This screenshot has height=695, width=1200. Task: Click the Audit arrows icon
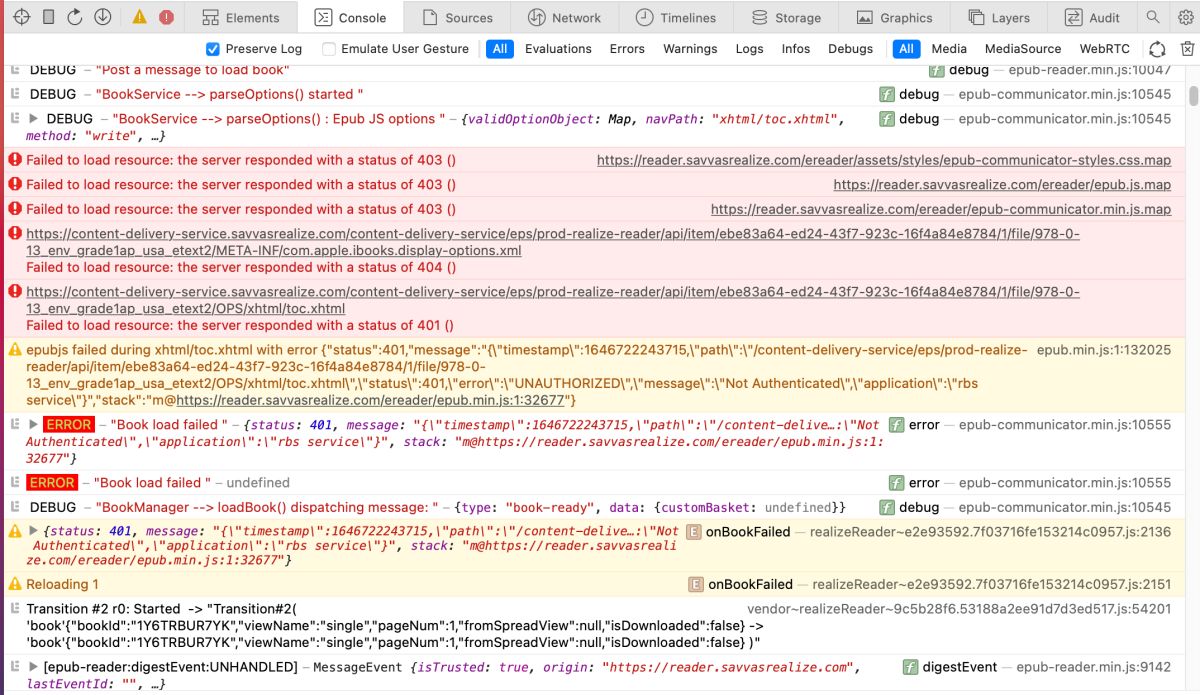point(1073,18)
